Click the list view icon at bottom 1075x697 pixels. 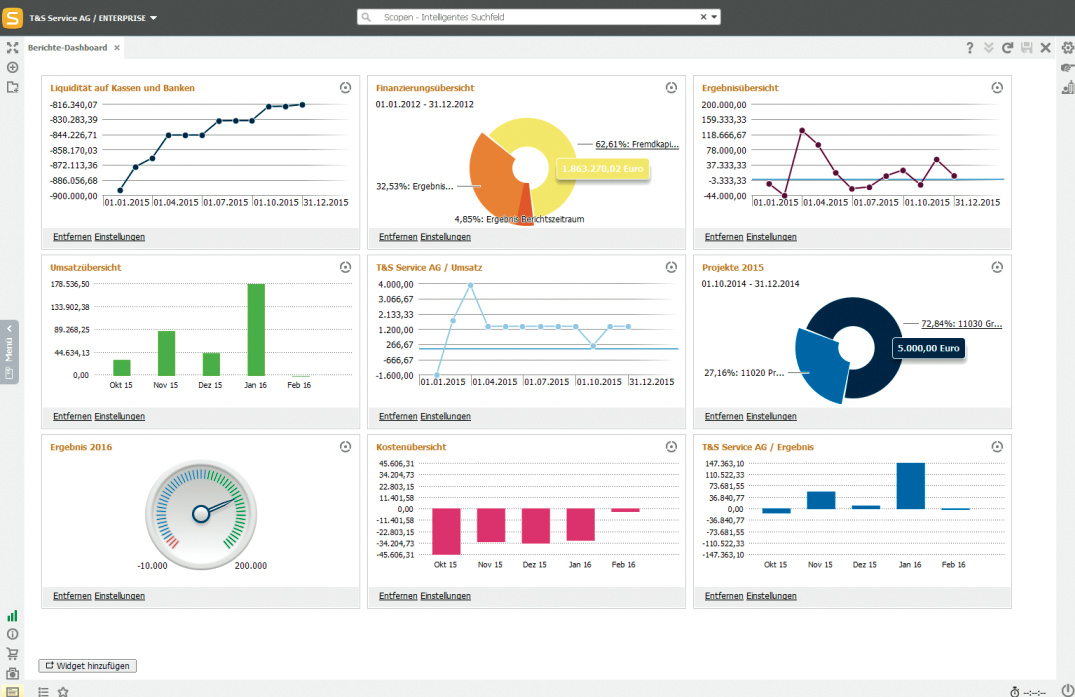43,691
